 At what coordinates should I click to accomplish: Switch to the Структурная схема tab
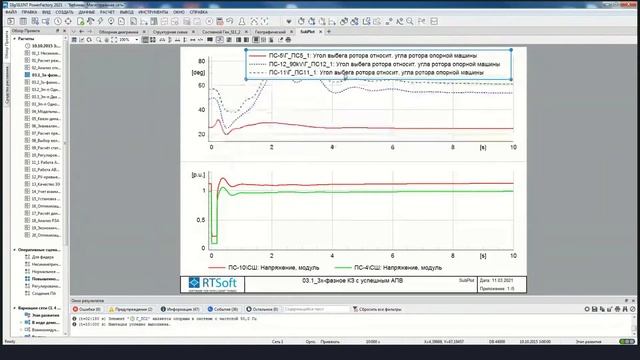[171, 31]
